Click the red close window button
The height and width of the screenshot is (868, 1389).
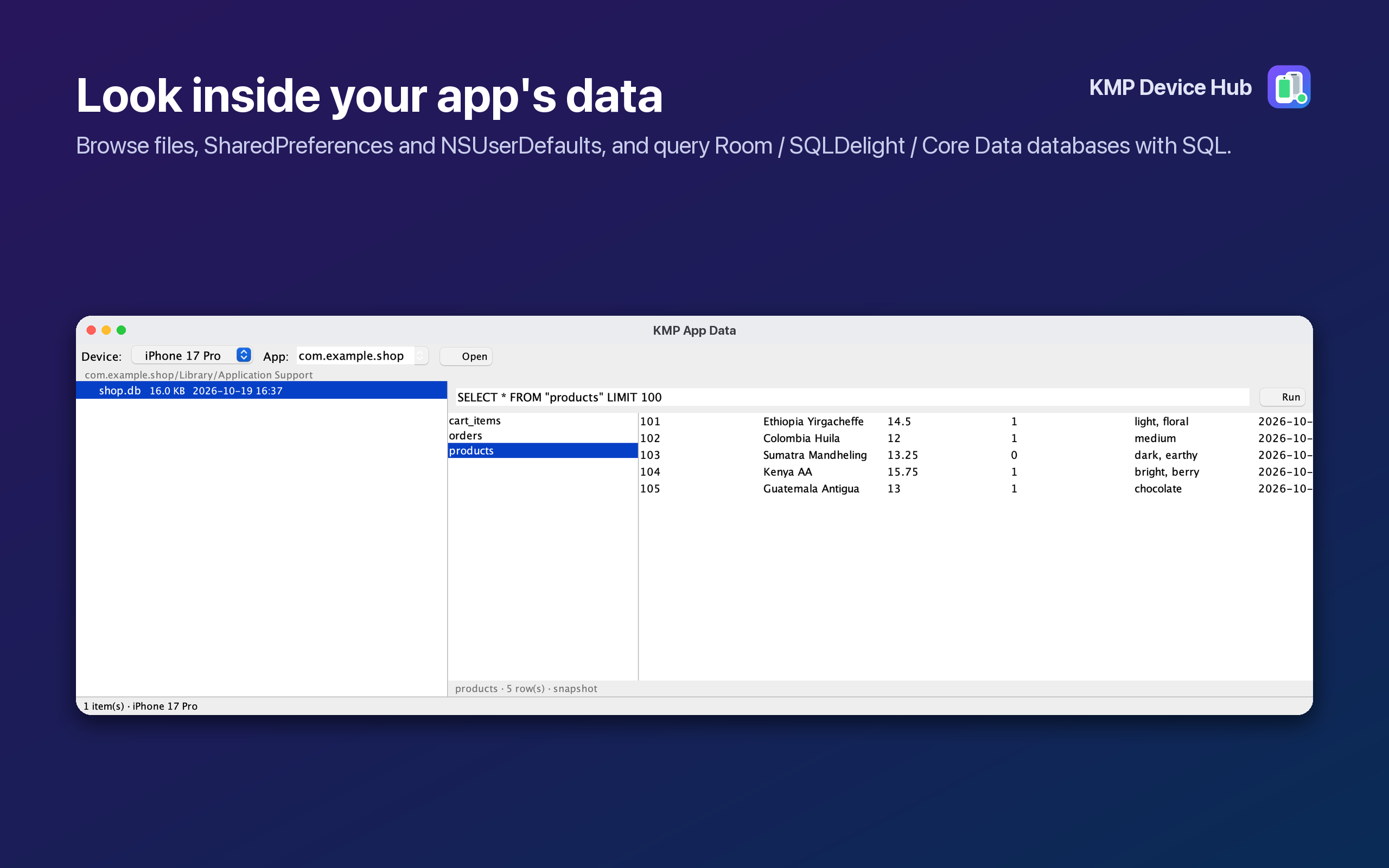pyautogui.click(x=91, y=330)
